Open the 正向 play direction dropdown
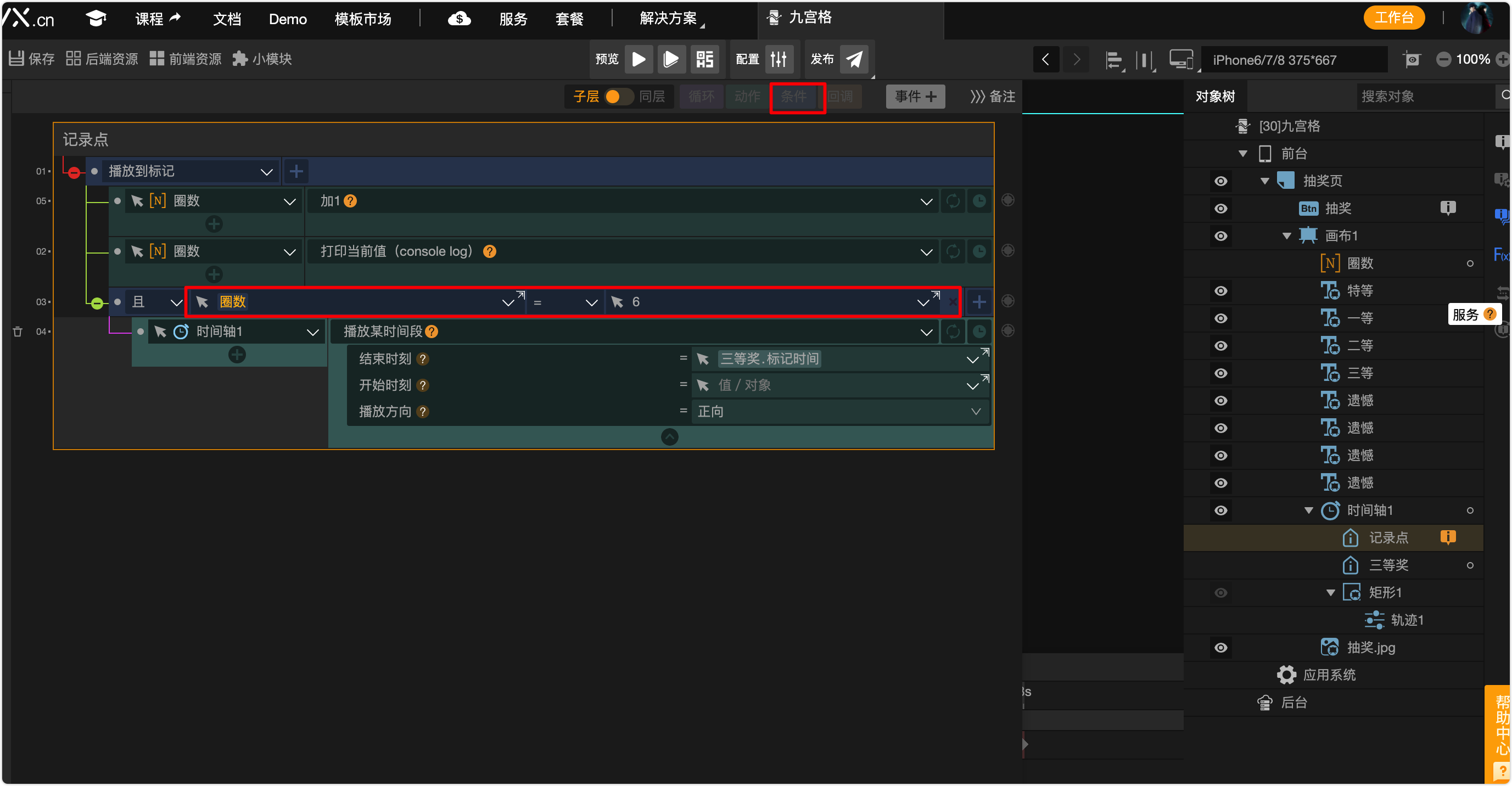The width and height of the screenshot is (1512, 786). [x=975, y=412]
